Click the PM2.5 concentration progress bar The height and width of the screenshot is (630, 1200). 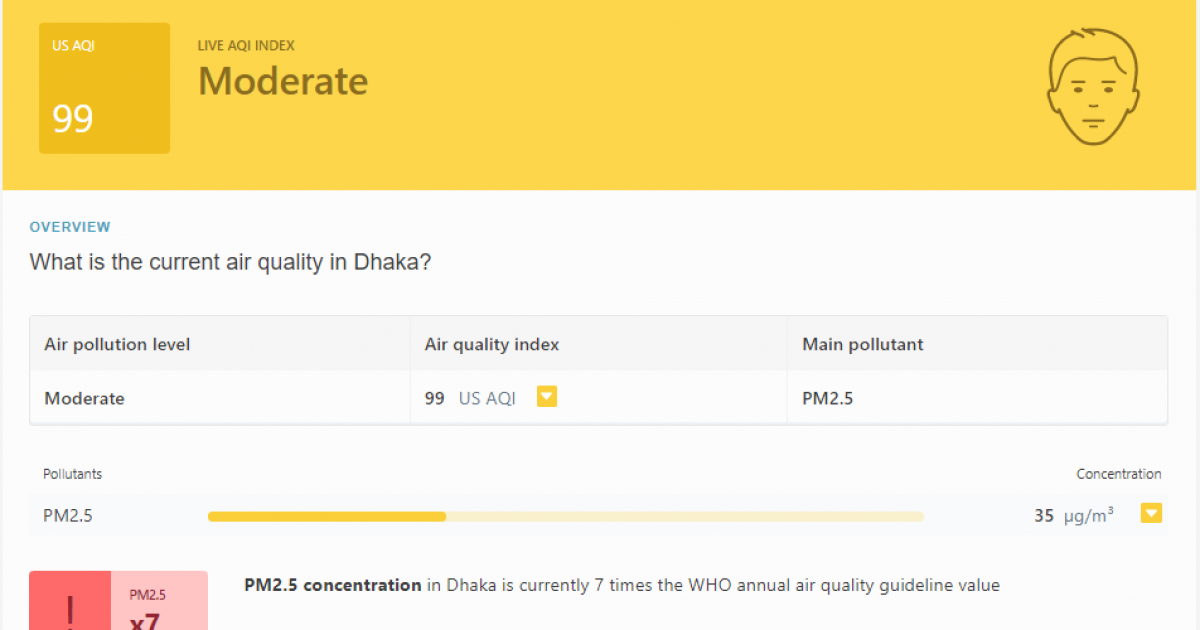click(565, 516)
